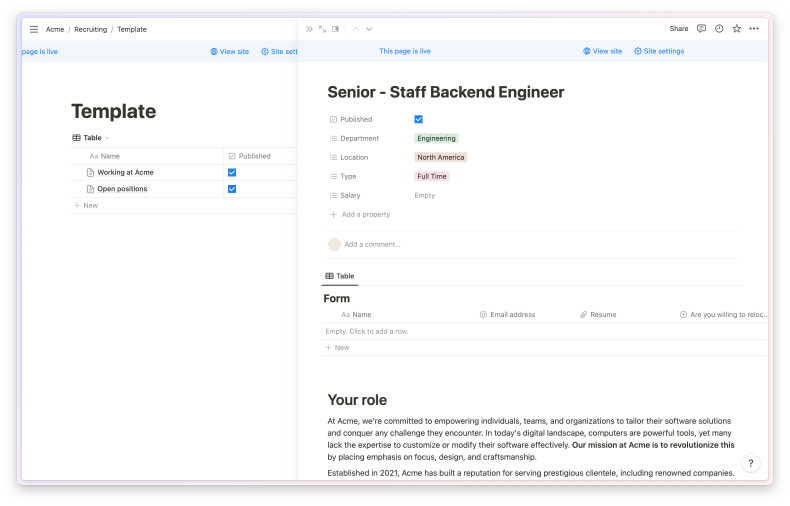
Task: Click the Published column header in Template table
Action: [250, 156]
